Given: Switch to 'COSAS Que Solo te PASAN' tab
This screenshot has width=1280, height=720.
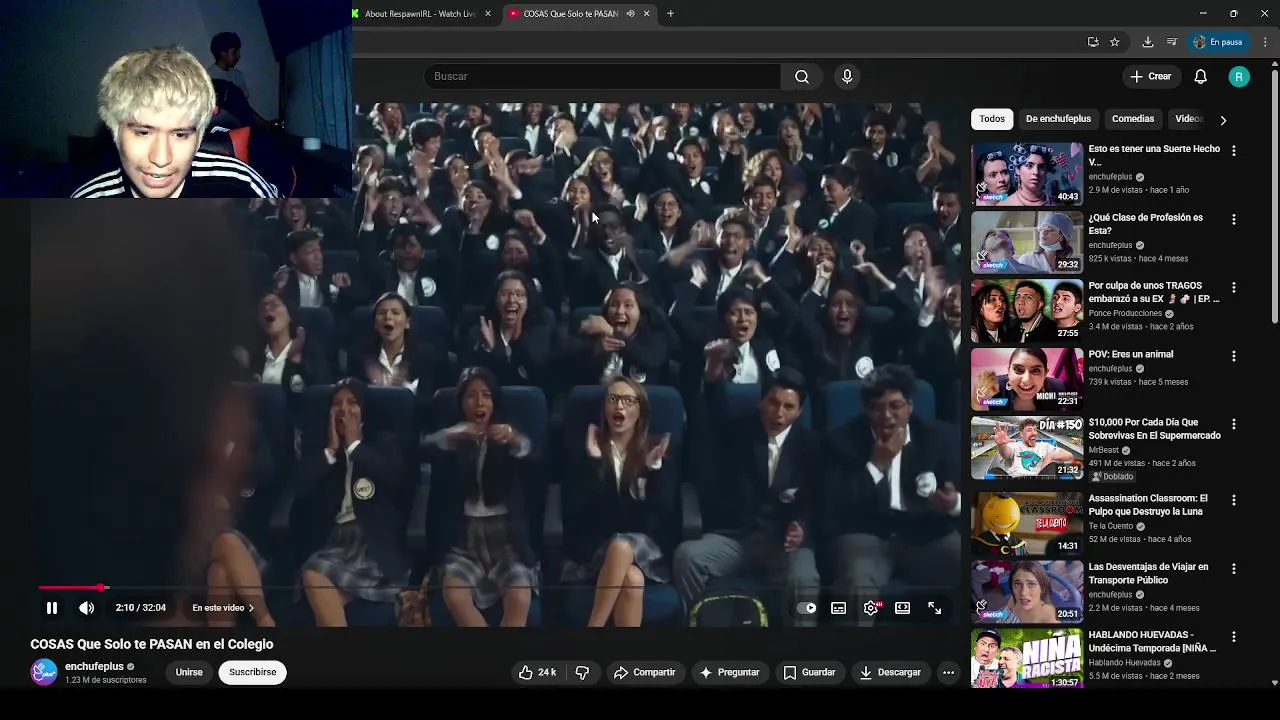Looking at the screenshot, I should click(x=571, y=14).
